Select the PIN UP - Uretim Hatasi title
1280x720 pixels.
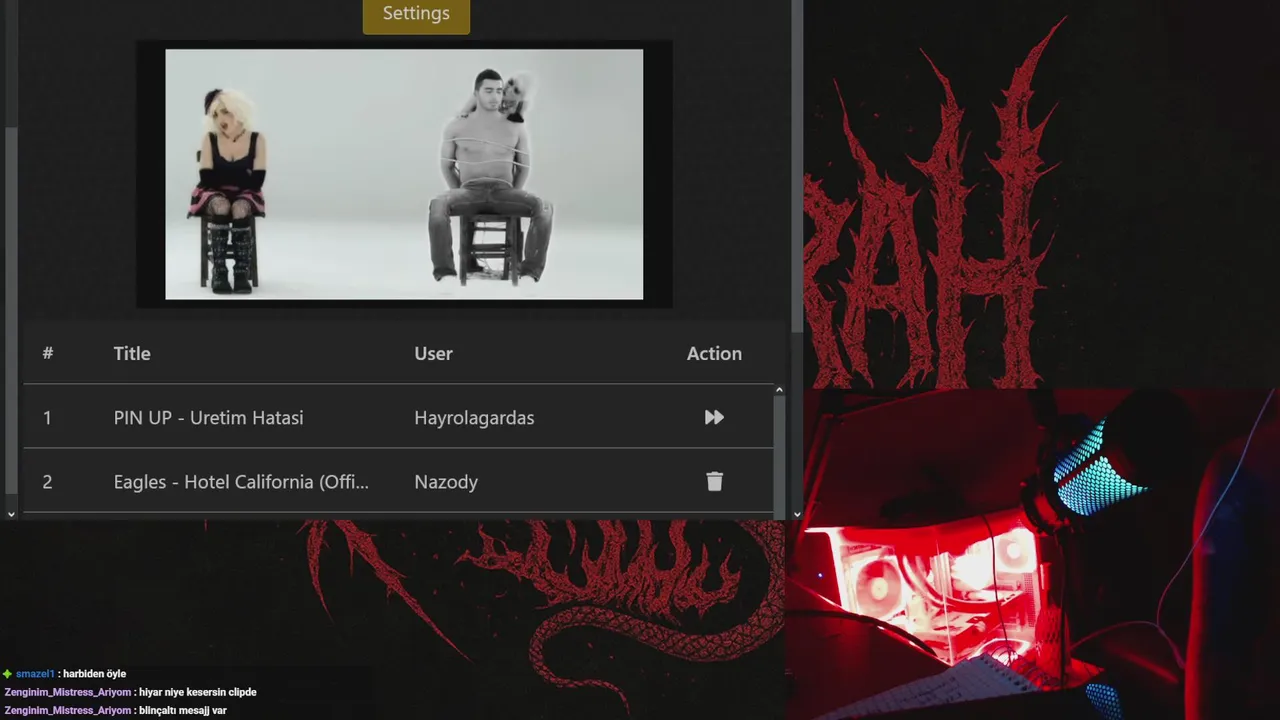[208, 417]
